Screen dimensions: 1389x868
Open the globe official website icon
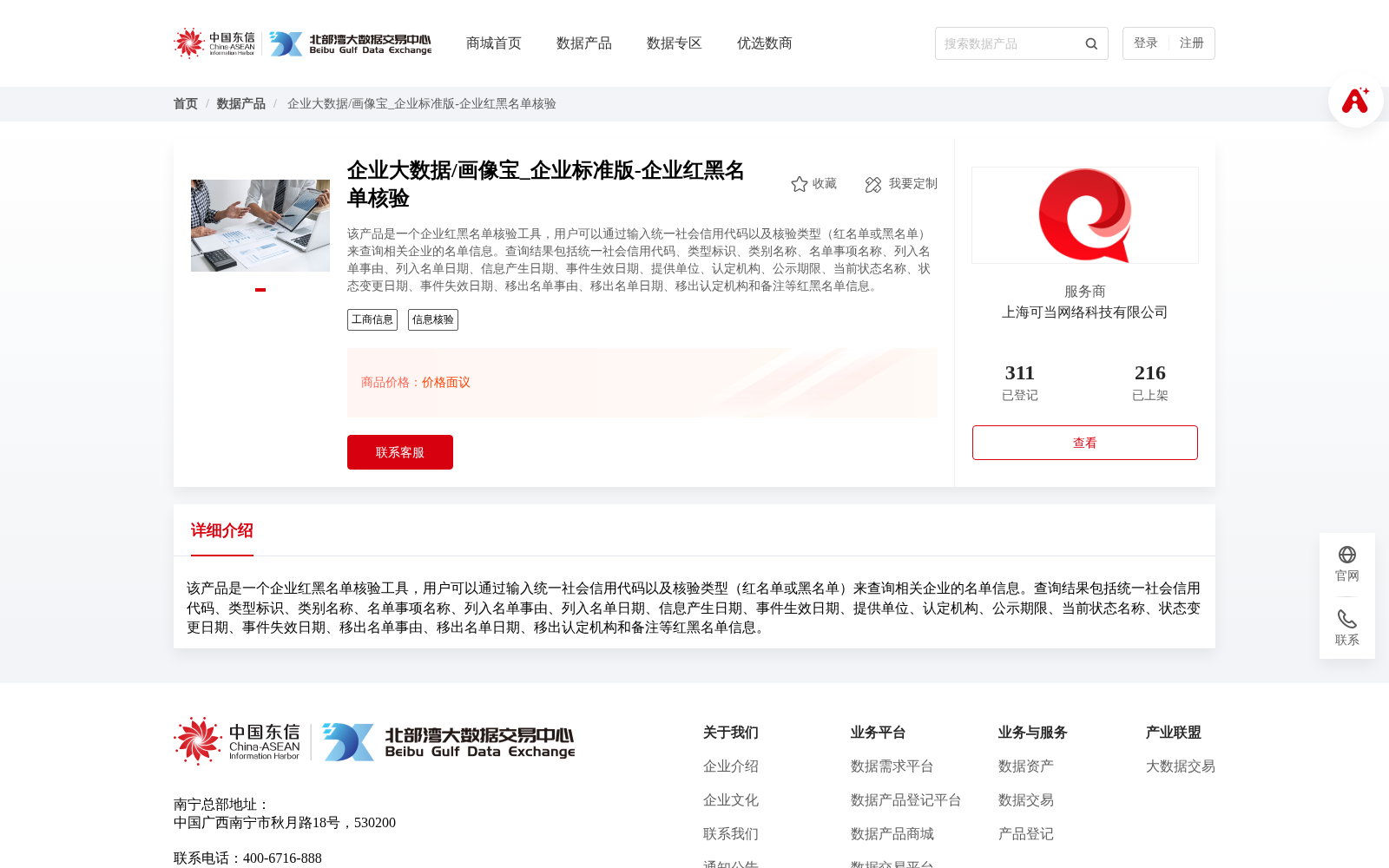tap(1347, 555)
